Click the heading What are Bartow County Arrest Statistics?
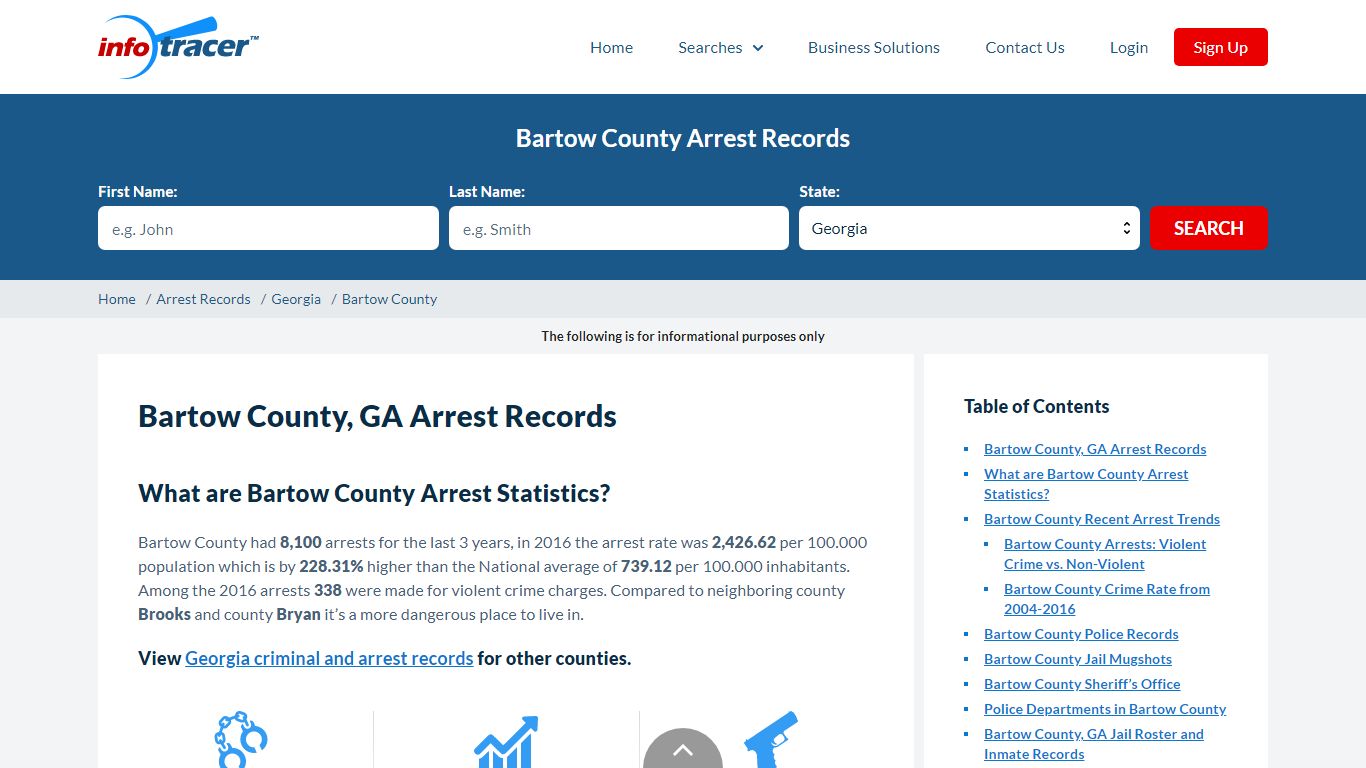 pyautogui.click(x=374, y=493)
